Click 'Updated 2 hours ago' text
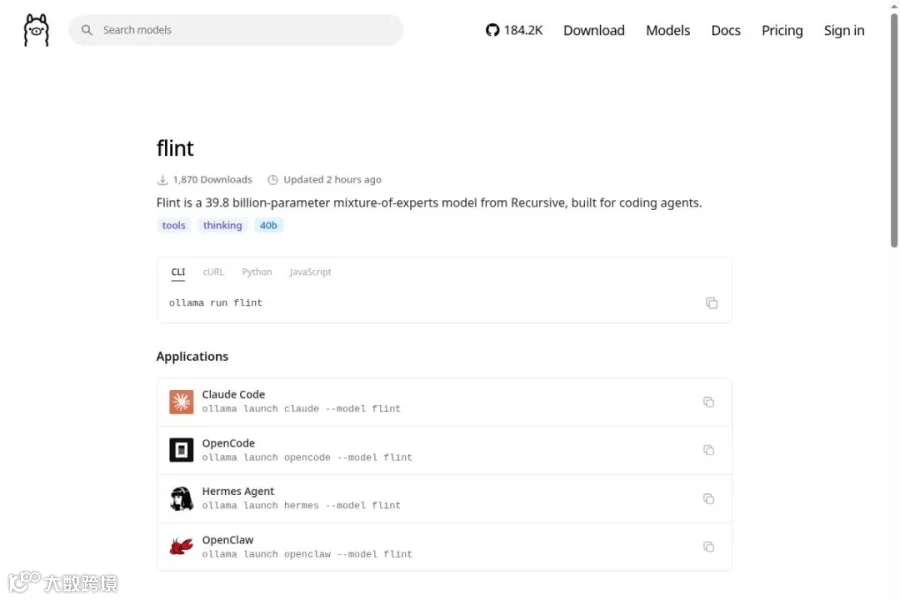The width and height of the screenshot is (900, 600). coord(332,180)
